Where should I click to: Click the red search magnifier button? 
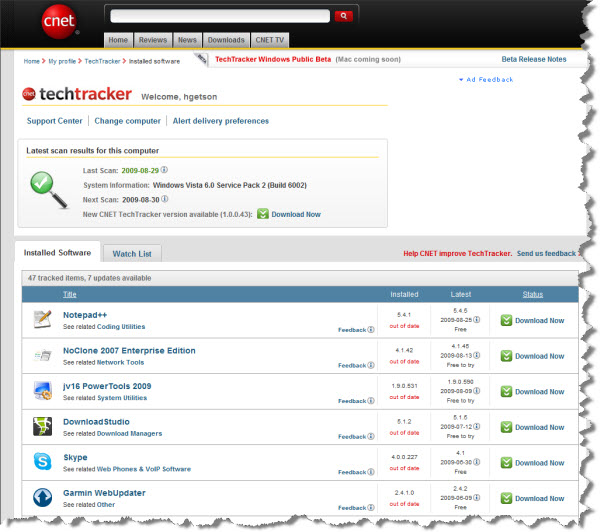click(343, 16)
